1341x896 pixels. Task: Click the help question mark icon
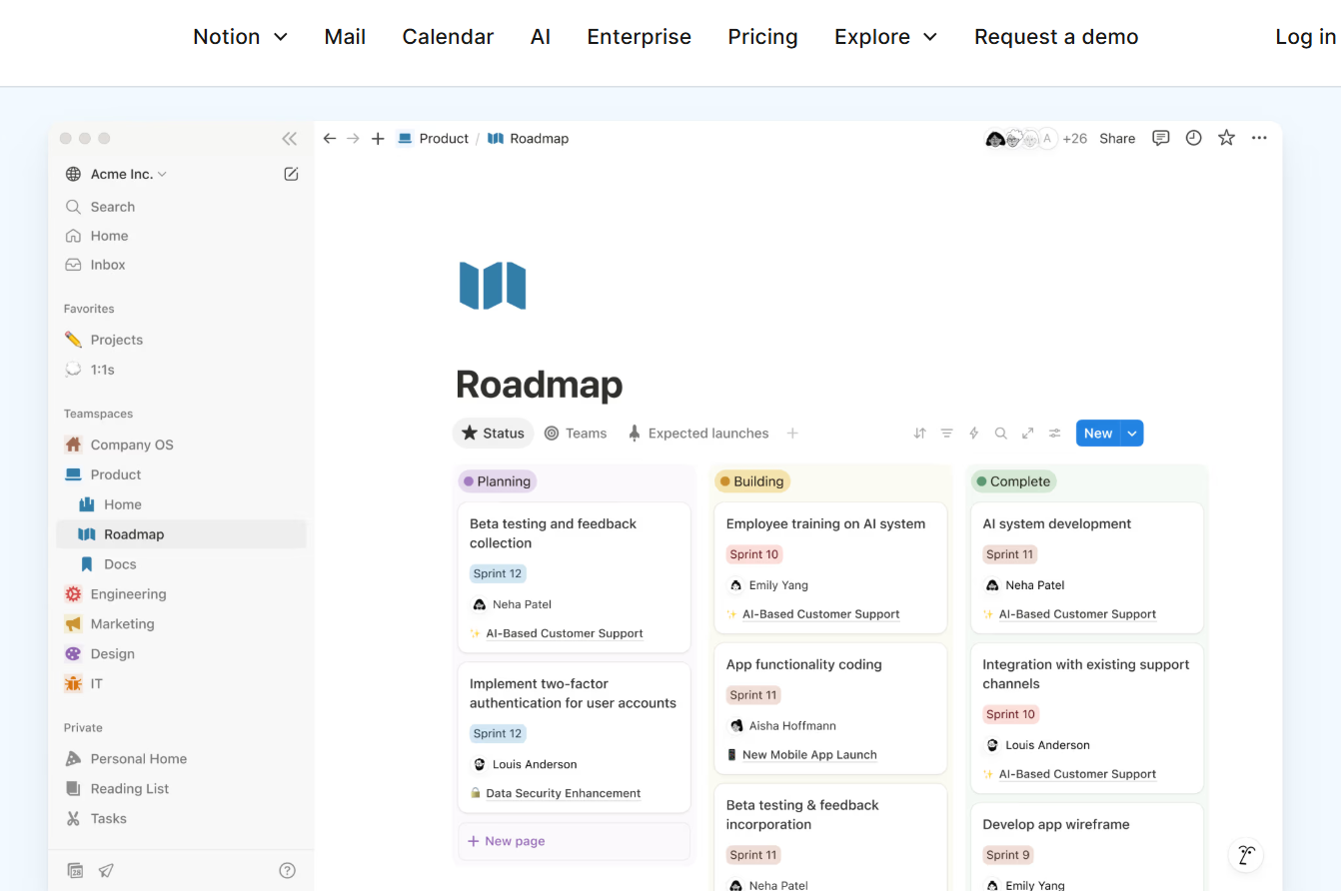[x=287, y=870]
